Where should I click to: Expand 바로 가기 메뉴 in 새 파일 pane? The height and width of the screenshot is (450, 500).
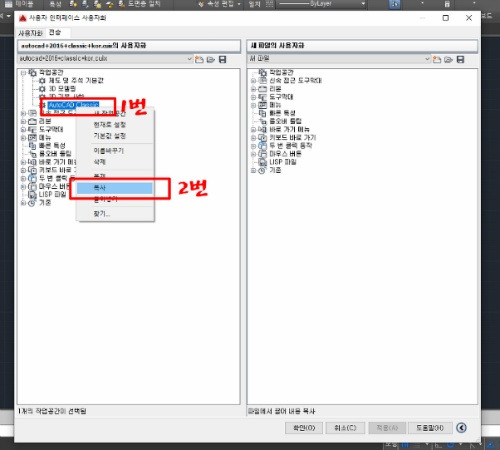coord(253,129)
